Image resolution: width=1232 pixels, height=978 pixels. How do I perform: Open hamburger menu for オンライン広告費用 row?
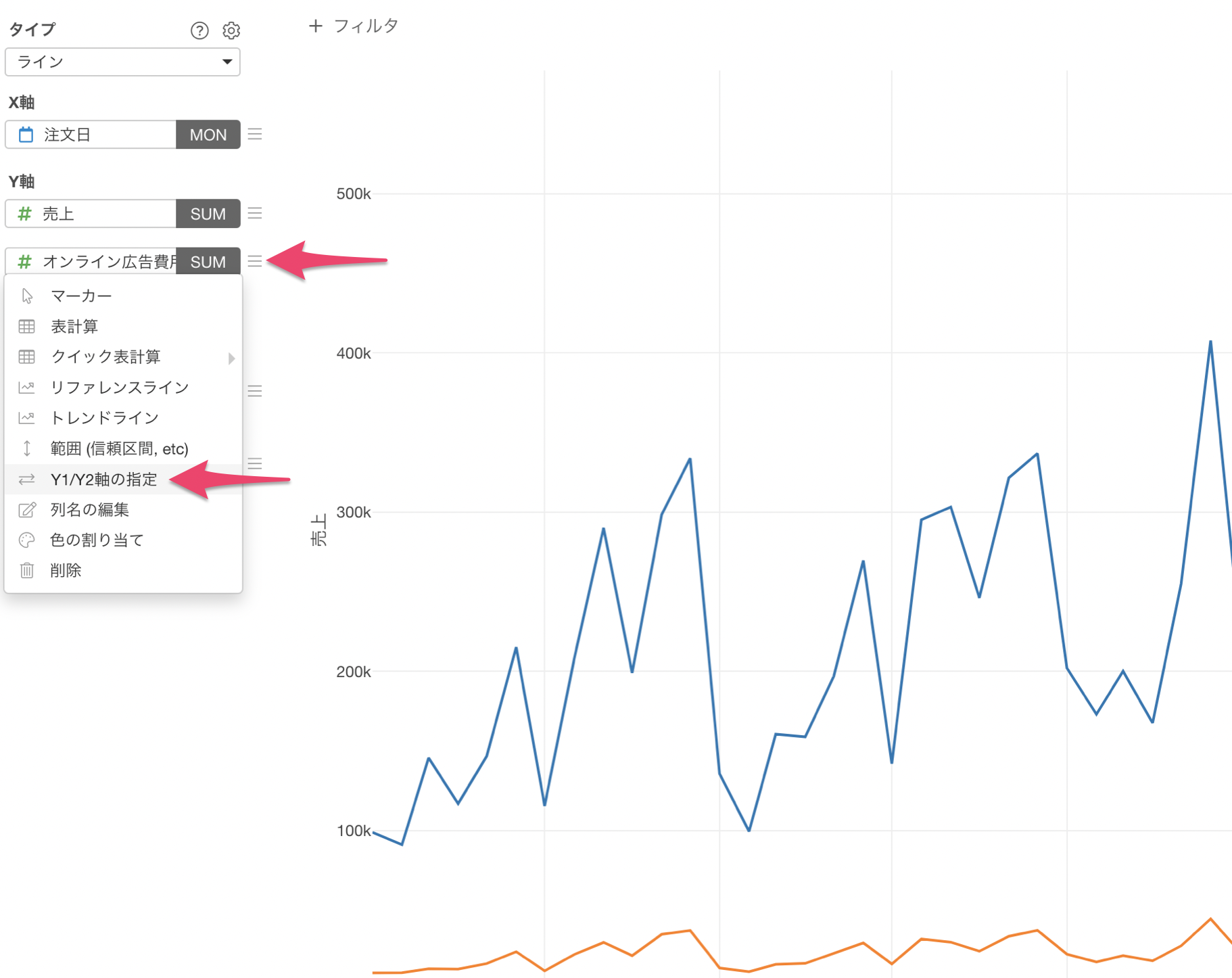click(x=255, y=261)
